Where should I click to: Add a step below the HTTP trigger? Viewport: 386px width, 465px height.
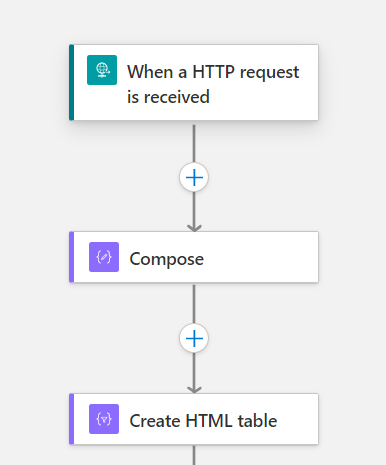point(194,177)
